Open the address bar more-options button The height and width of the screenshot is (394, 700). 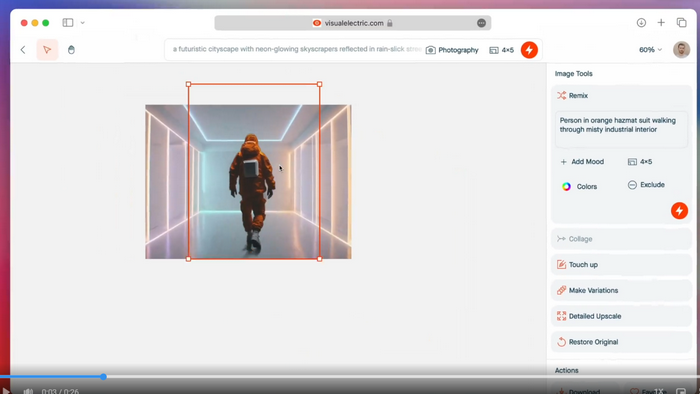481,23
